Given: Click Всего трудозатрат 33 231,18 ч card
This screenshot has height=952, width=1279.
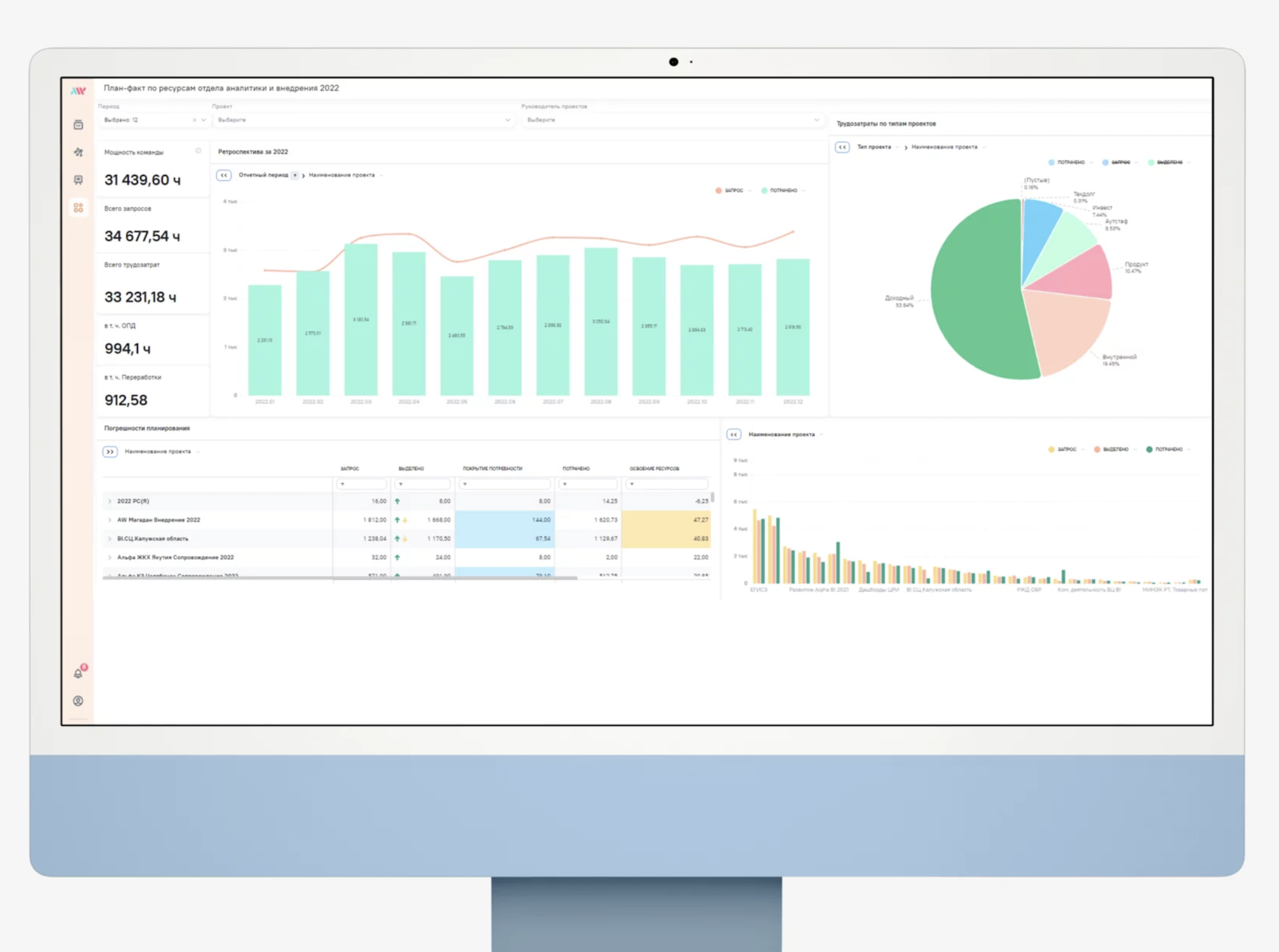Looking at the screenshot, I should click(154, 285).
